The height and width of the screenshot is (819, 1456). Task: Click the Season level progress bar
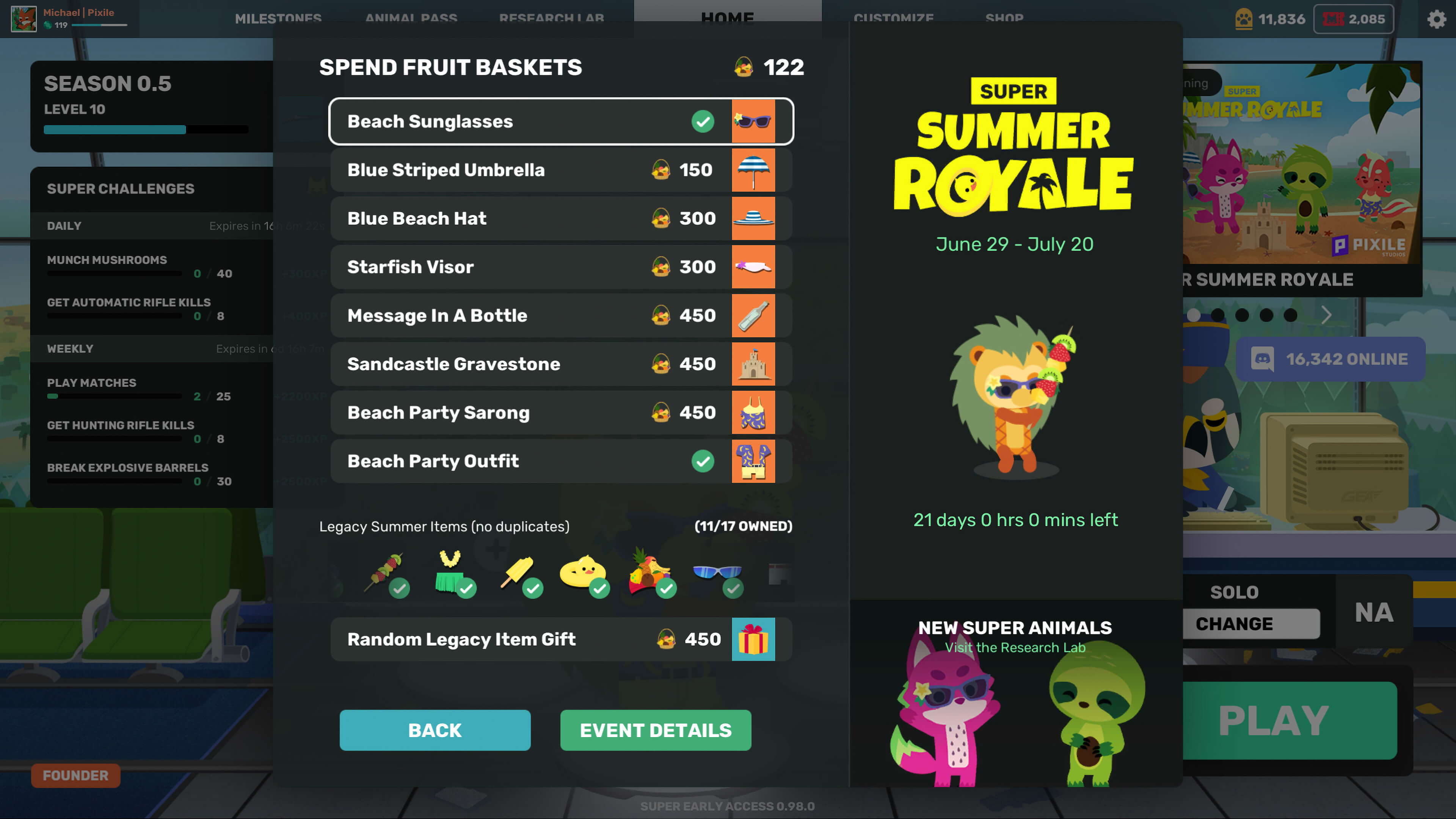pyautogui.click(x=146, y=129)
